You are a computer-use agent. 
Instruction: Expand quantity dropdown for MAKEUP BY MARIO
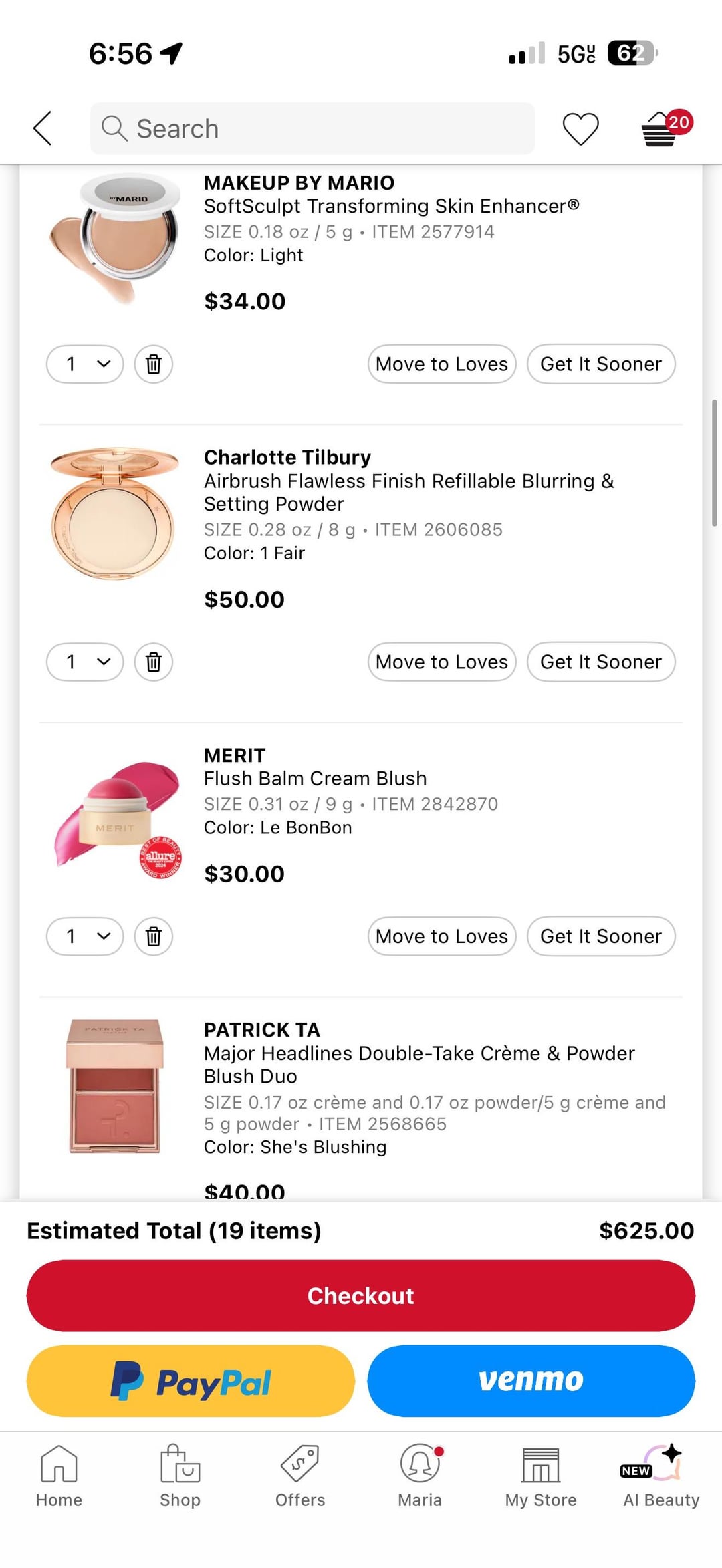tap(85, 364)
